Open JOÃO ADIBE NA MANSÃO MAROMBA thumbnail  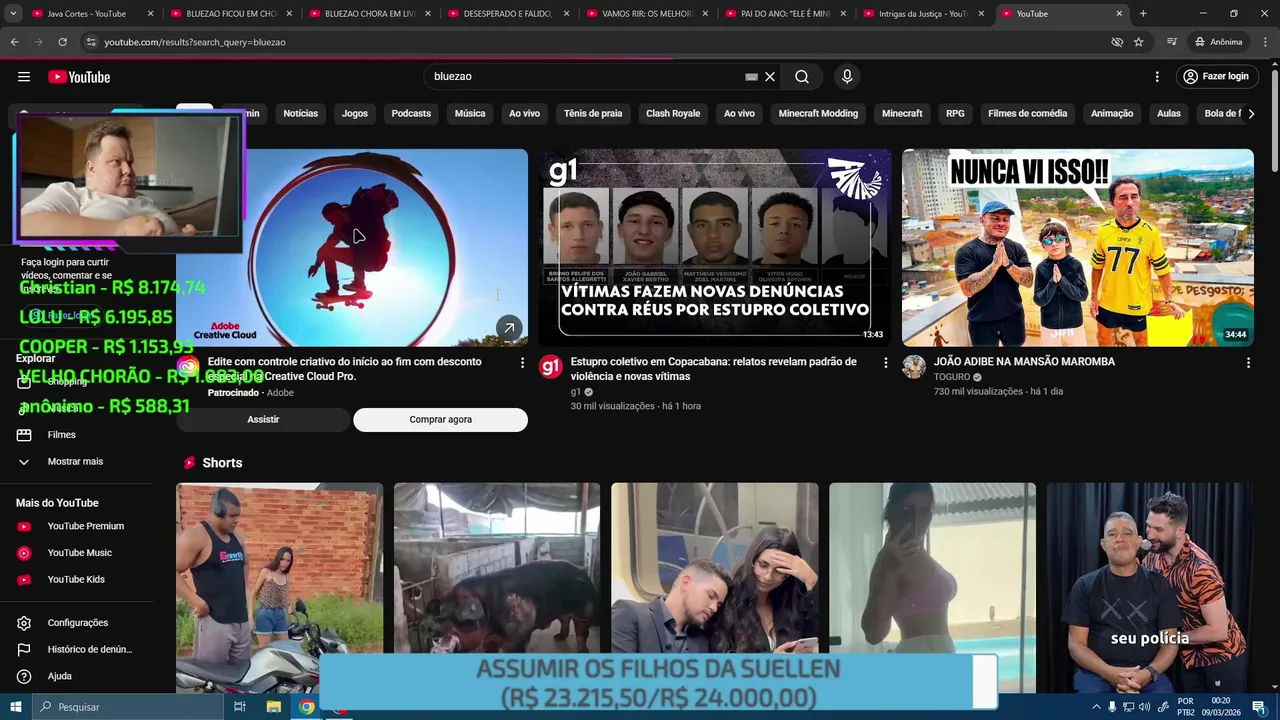(1078, 248)
